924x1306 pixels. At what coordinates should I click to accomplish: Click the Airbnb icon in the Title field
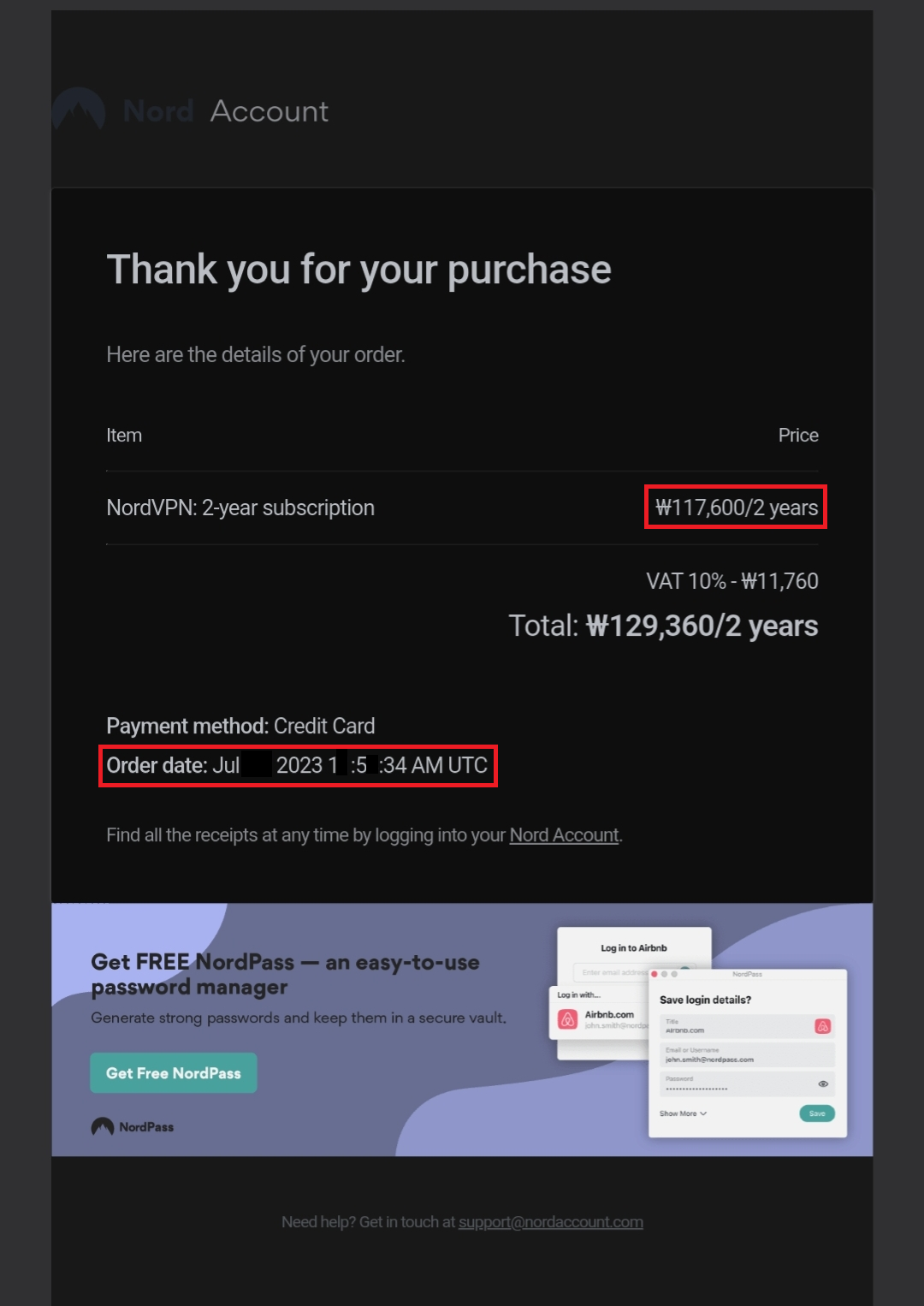pyautogui.click(x=823, y=1026)
